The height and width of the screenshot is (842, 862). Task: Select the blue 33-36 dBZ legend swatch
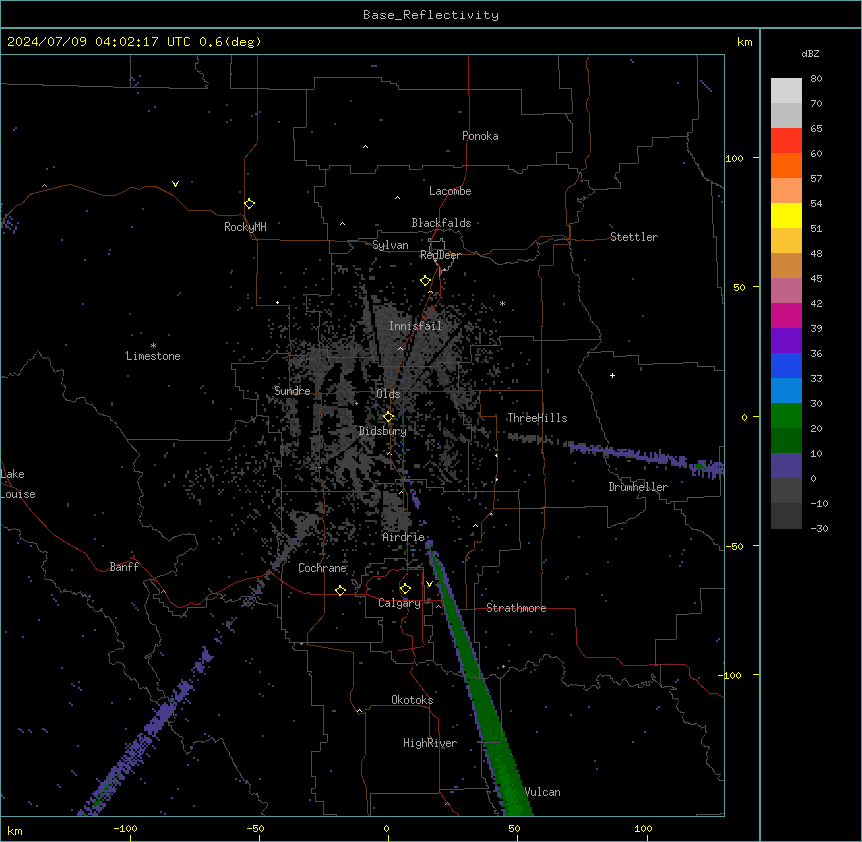786,365
